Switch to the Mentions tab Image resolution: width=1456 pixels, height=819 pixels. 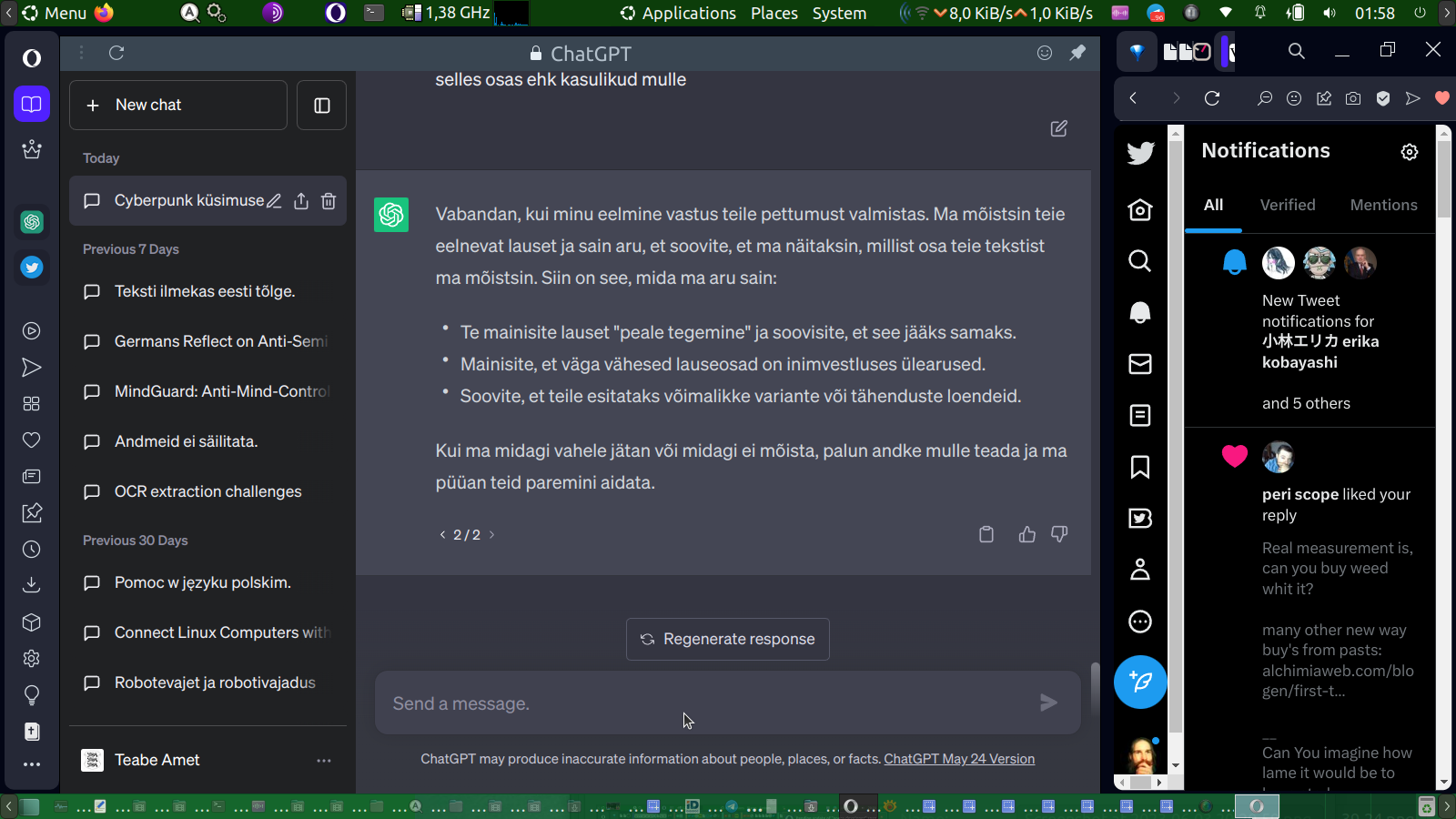(x=1383, y=206)
